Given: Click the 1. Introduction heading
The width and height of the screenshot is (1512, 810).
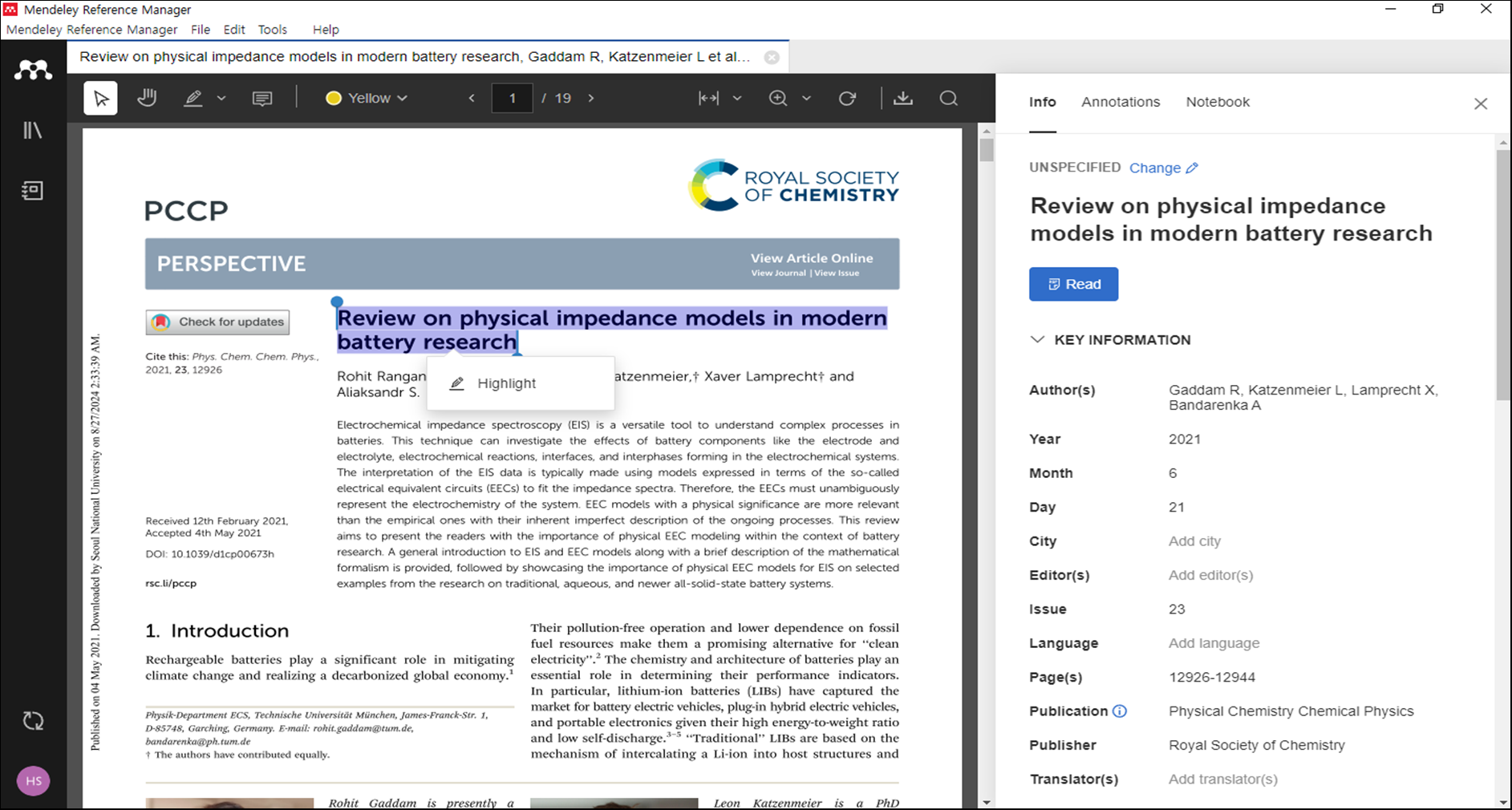Looking at the screenshot, I should [217, 631].
